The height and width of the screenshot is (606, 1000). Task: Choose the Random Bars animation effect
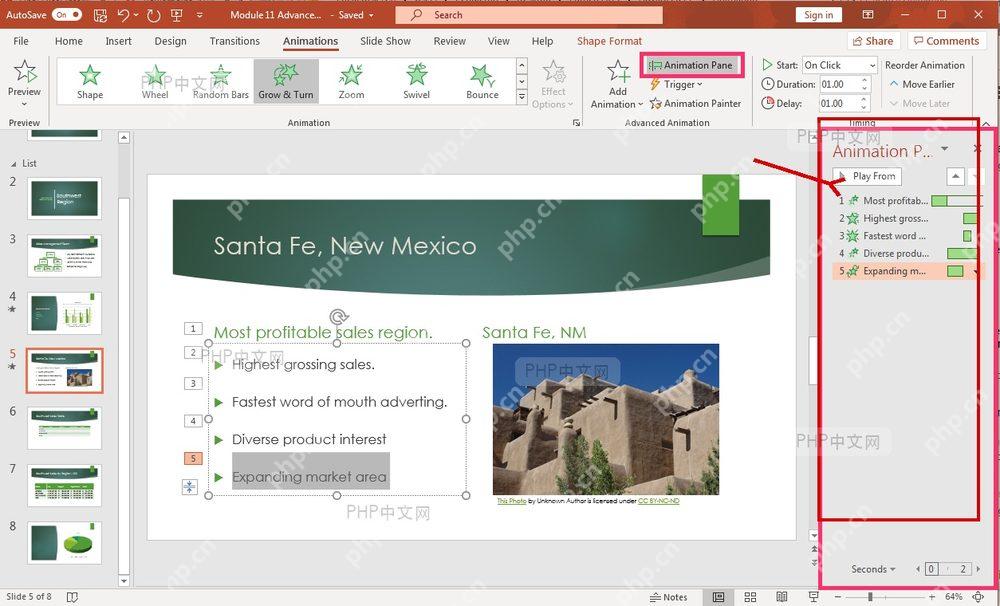[221, 82]
